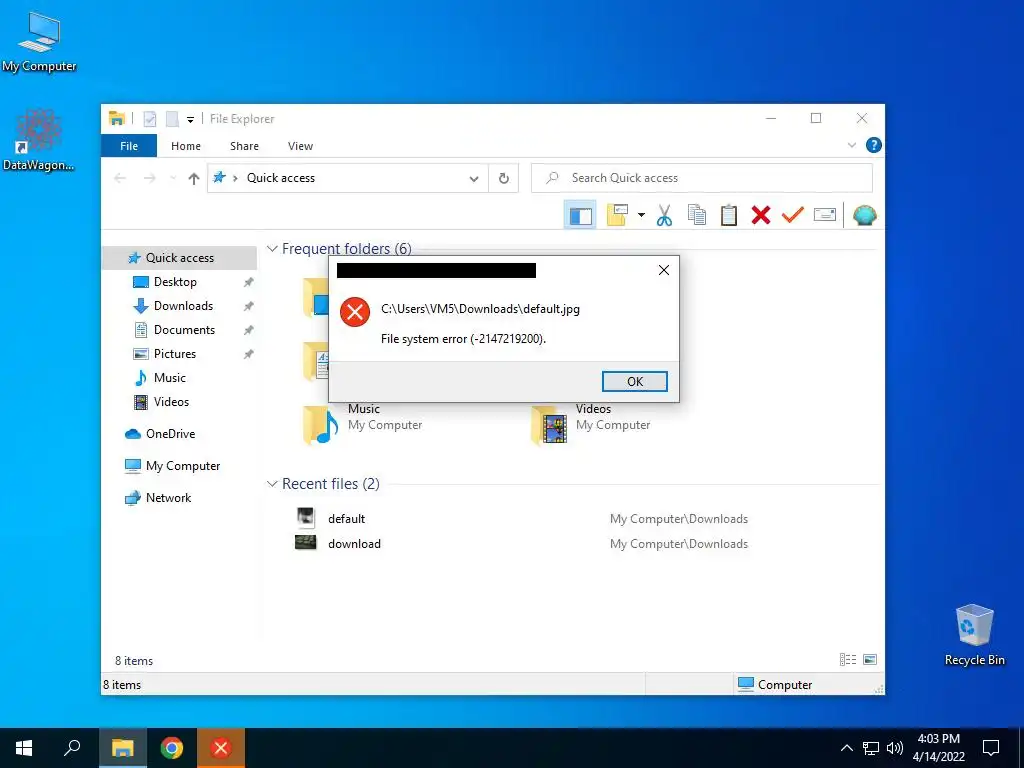Select My Computer in navigation pane

[x=182, y=466]
